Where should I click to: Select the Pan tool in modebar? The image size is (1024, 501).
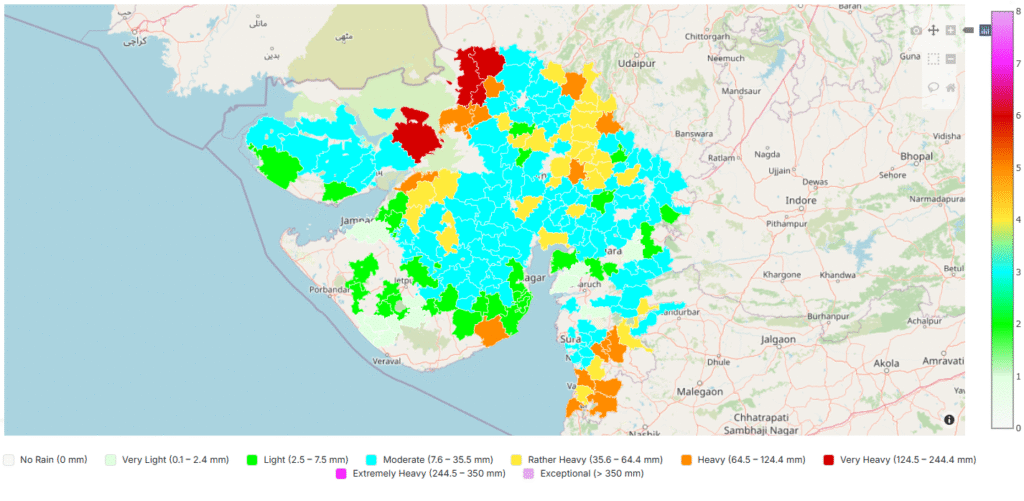pyautogui.click(x=933, y=31)
